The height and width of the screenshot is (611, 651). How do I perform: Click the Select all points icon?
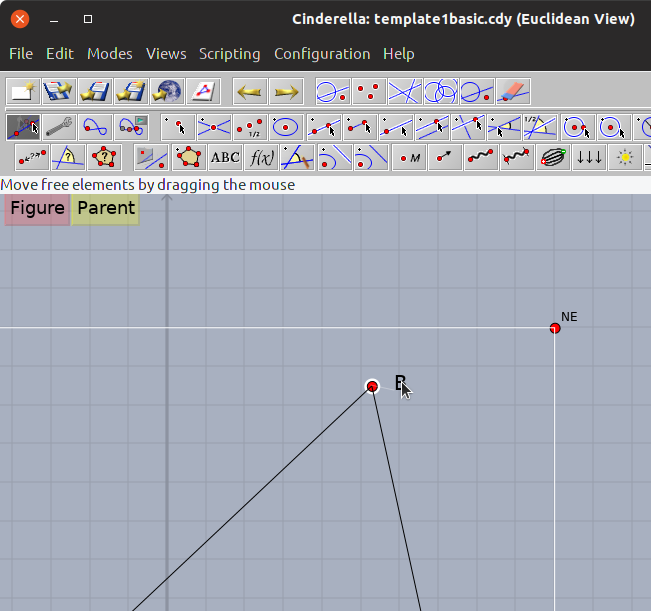[369, 91]
